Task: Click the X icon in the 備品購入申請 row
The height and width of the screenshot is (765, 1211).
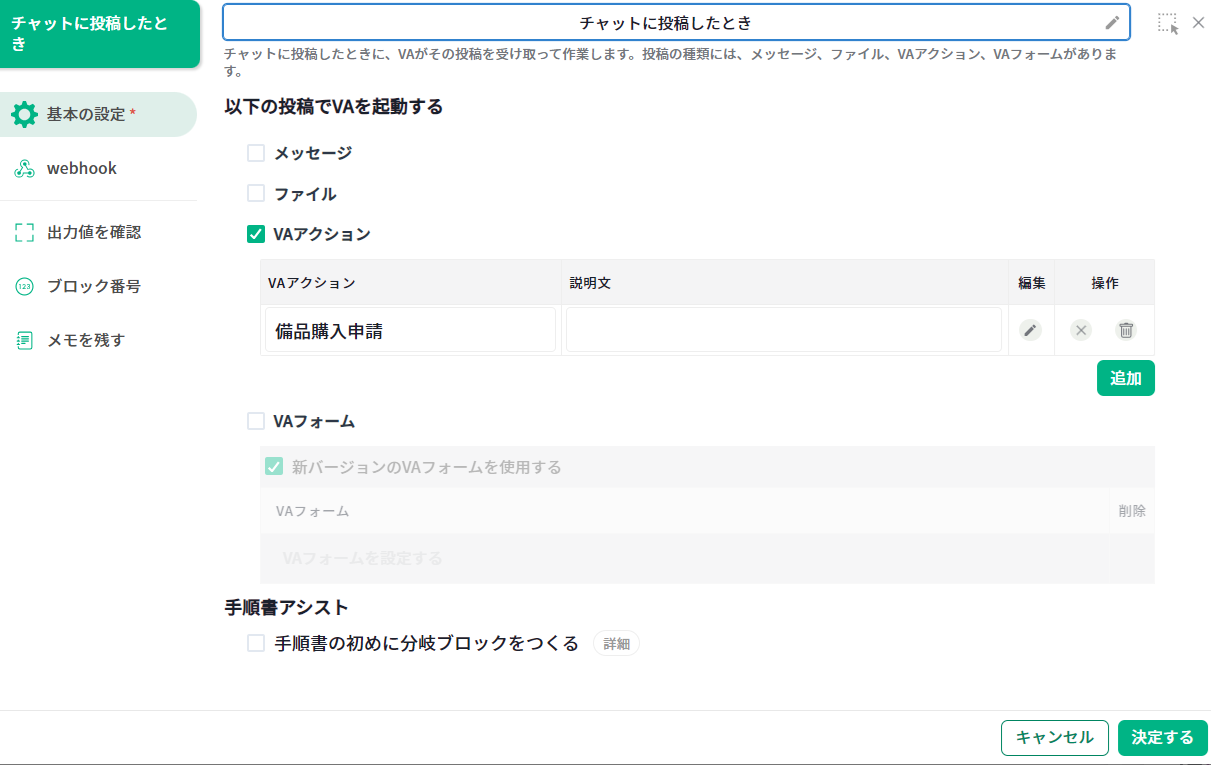Action: pos(1081,330)
